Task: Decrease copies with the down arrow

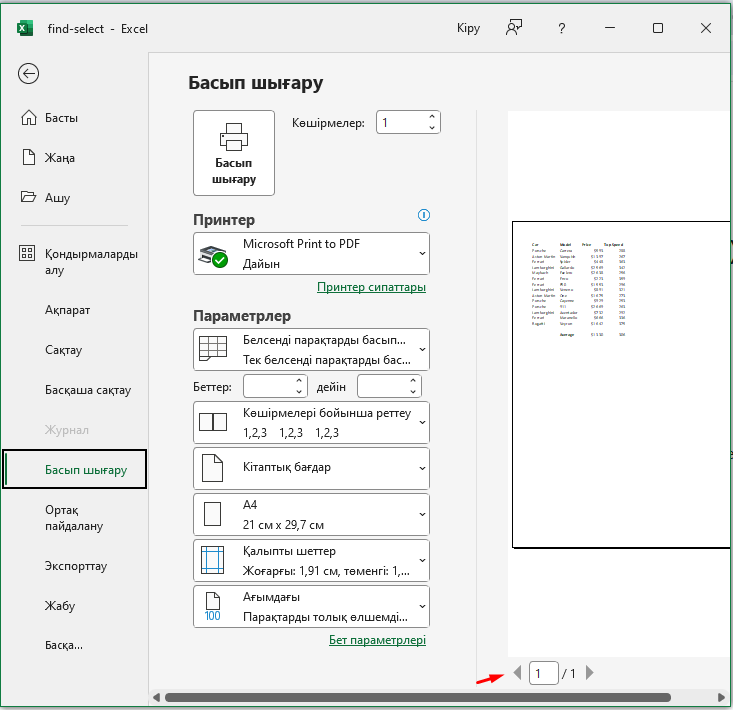Action: pyautogui.click(x=432, y=128)
